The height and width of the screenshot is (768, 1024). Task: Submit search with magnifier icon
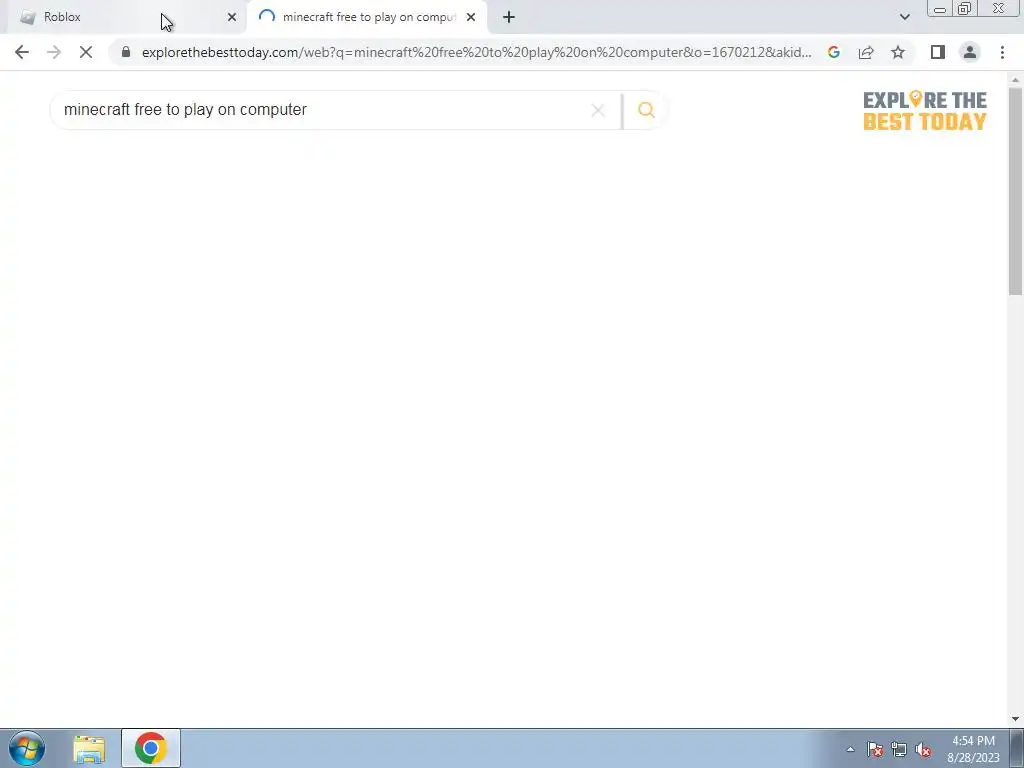[x=646, y=110]
